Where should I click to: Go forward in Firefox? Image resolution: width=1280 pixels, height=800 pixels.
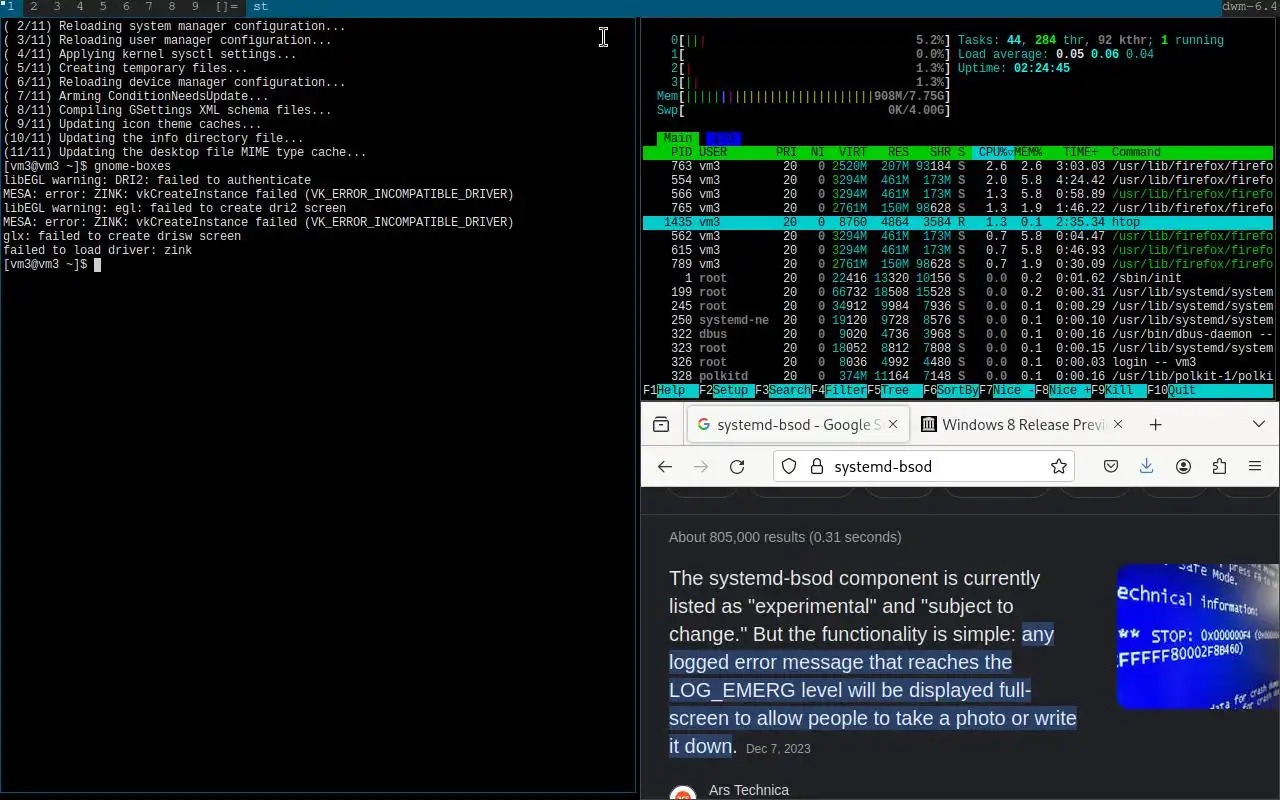click(701, 466)
